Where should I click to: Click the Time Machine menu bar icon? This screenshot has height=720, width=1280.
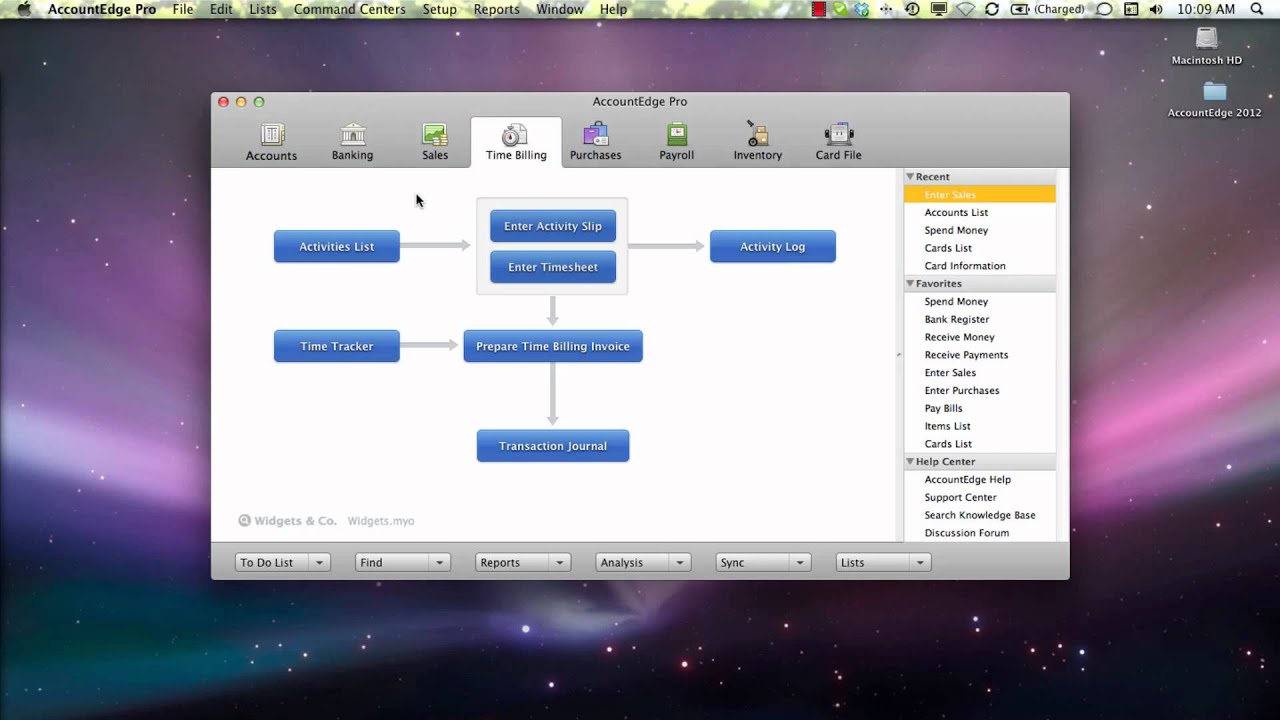tap(912, 9)
